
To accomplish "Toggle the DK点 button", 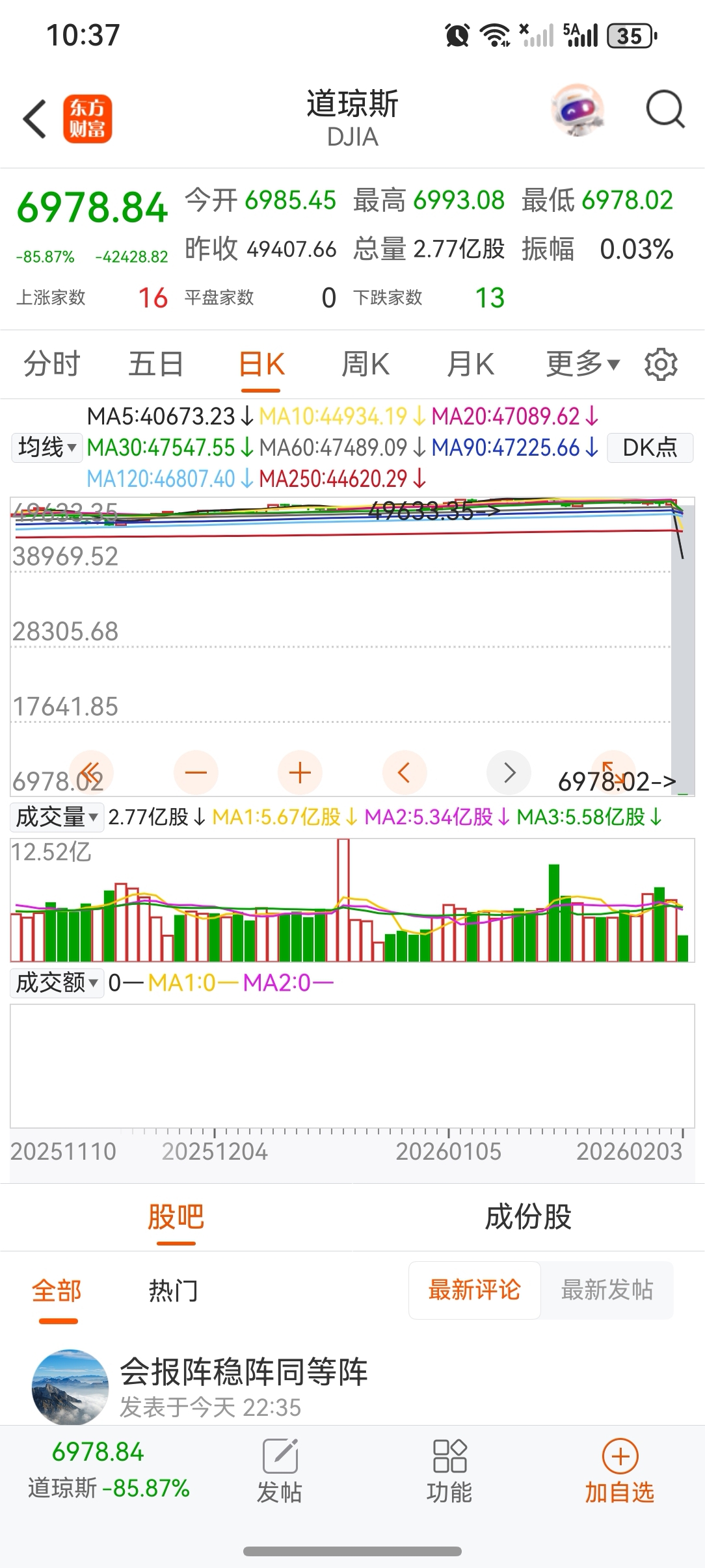I will (650, 447).
